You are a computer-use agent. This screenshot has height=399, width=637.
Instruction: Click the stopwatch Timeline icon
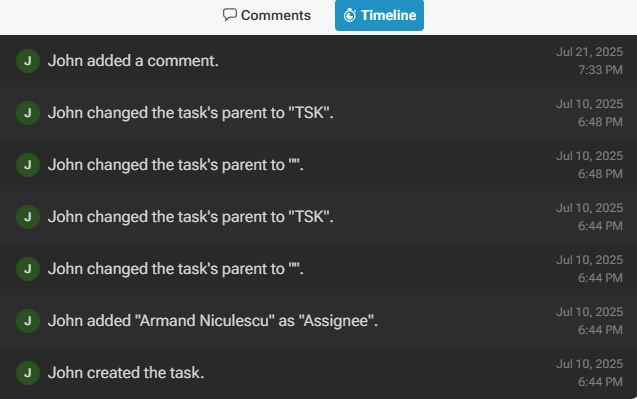(x=349, y=15)
